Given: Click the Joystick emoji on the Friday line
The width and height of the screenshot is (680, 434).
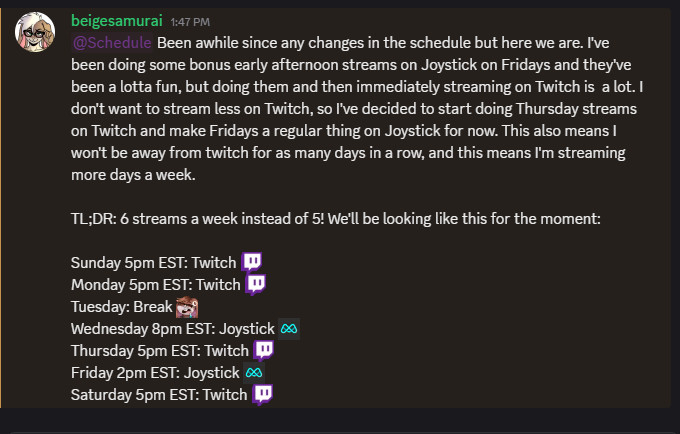Looking at the screenshot, I should pyautogui.click(x=254, y=372).
